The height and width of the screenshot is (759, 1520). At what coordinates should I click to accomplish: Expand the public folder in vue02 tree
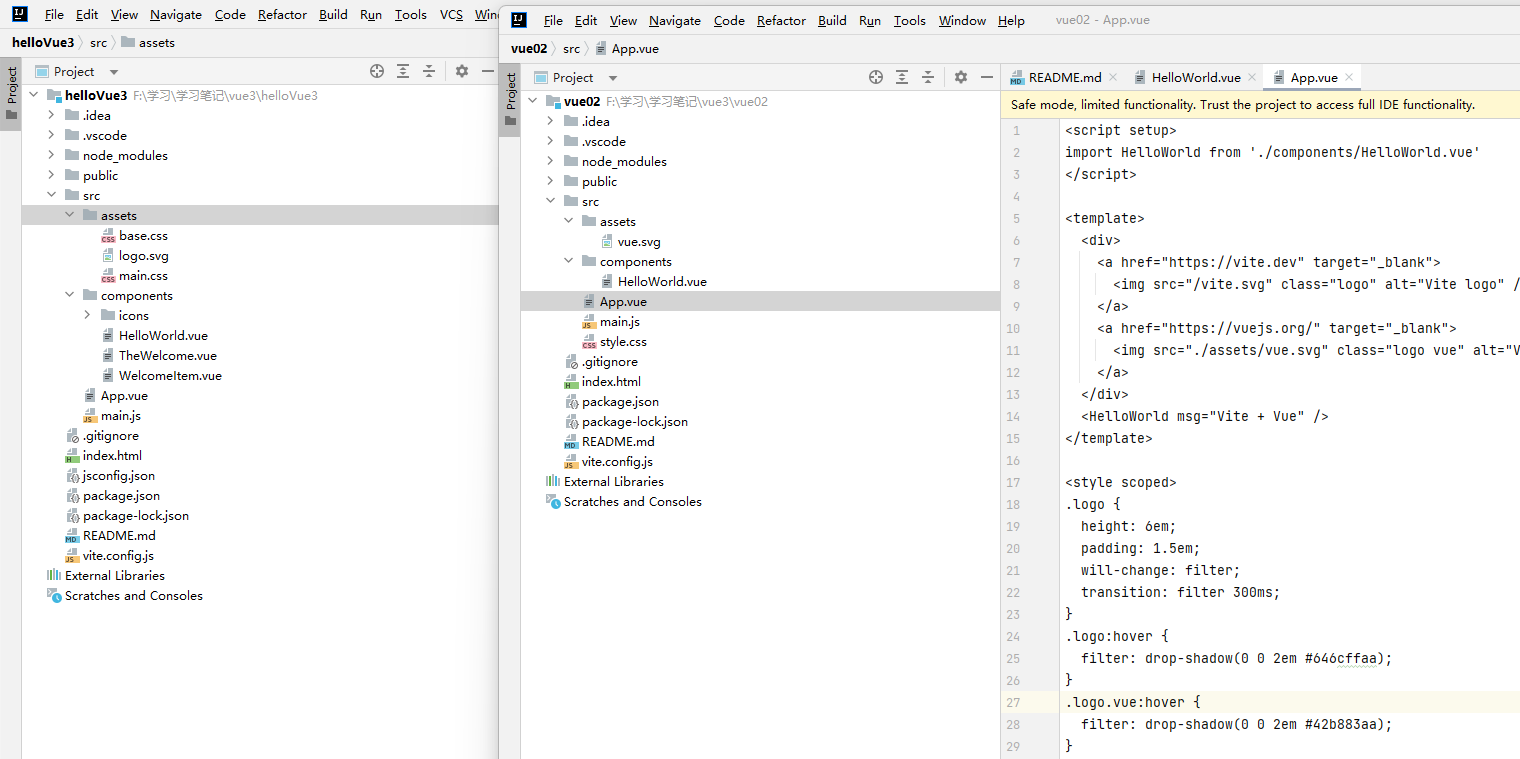[550, 181]
